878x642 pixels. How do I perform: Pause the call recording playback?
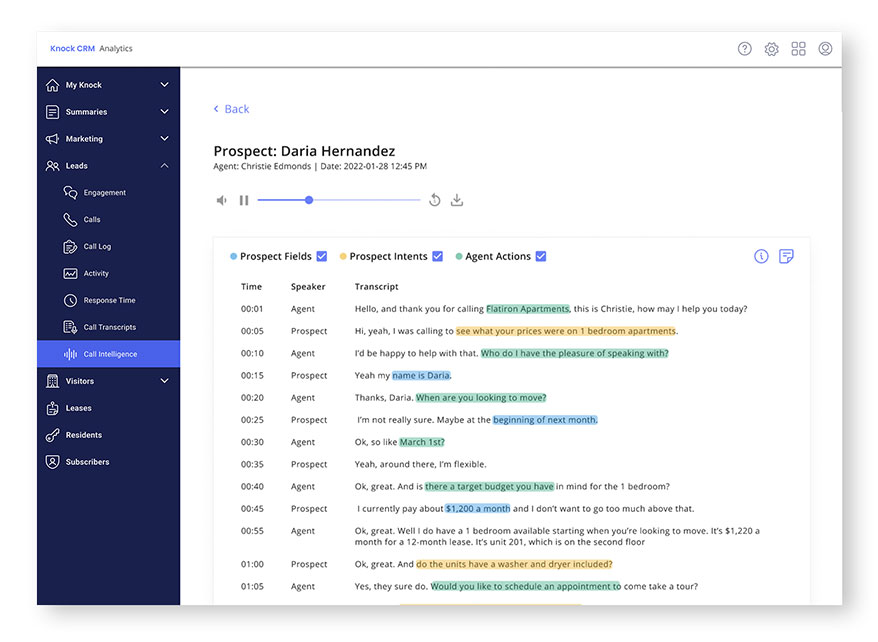244,200
